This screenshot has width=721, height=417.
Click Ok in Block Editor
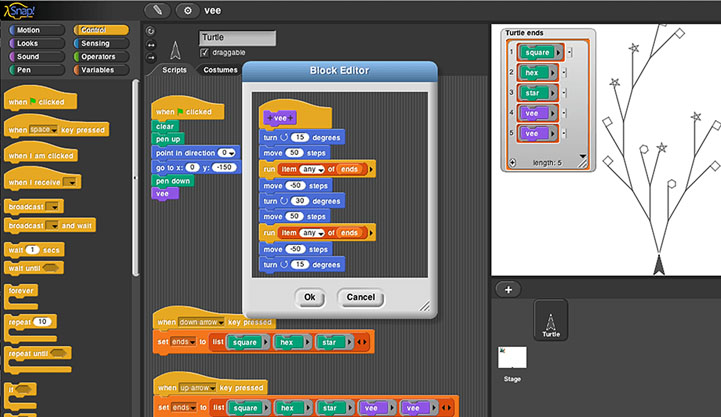(309, 297)
